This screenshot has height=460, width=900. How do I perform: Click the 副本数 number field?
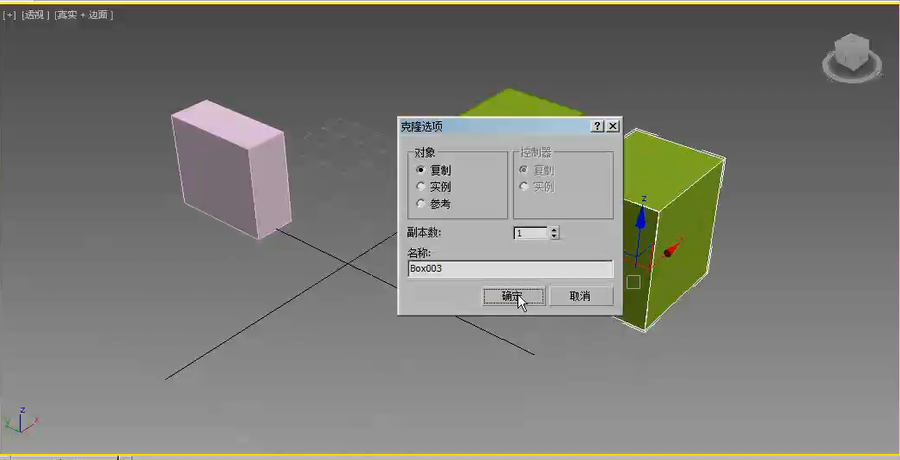tap(531, 233)
